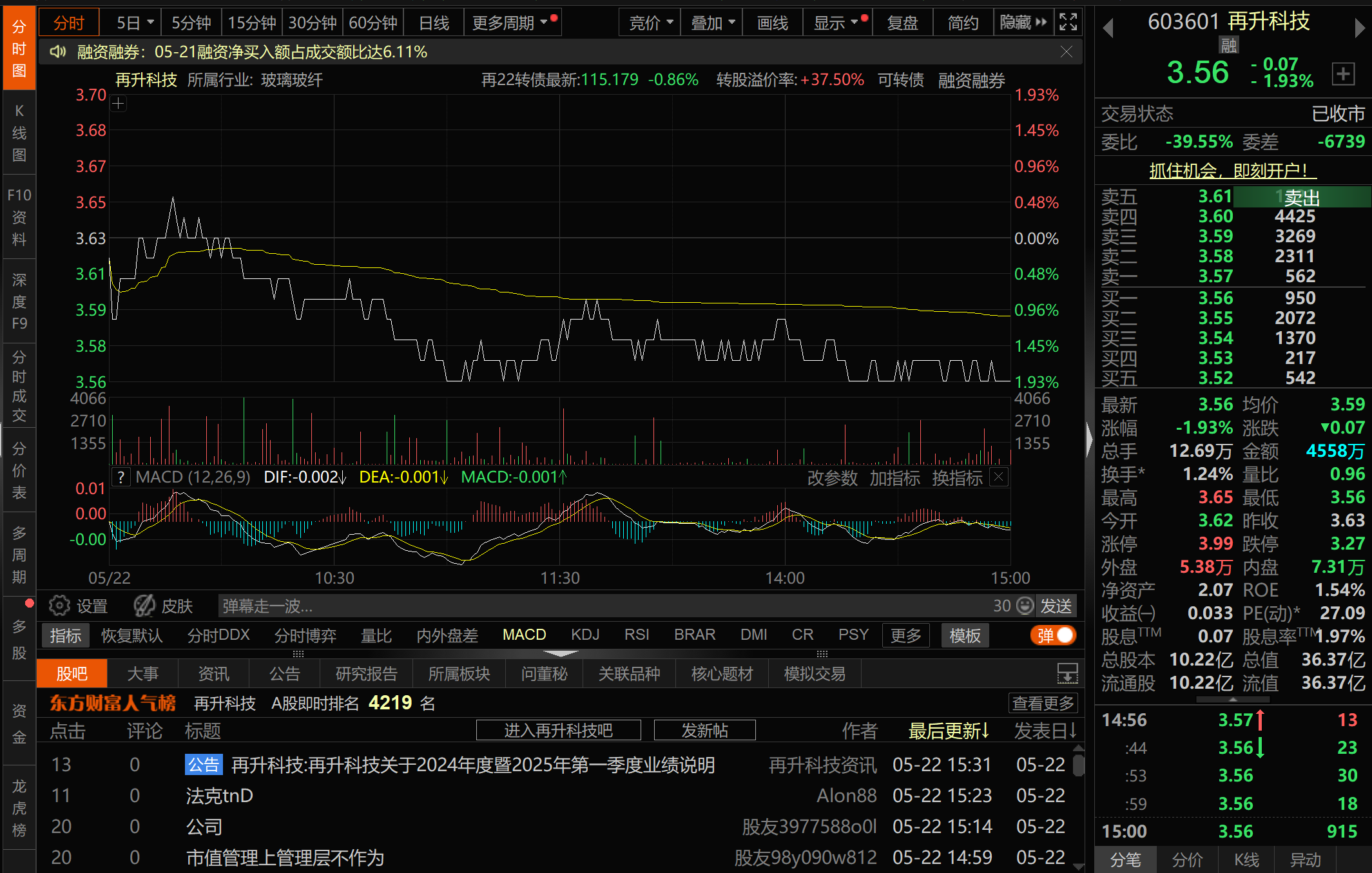Open 资金 in the sidebar

[x=19, y=724]
